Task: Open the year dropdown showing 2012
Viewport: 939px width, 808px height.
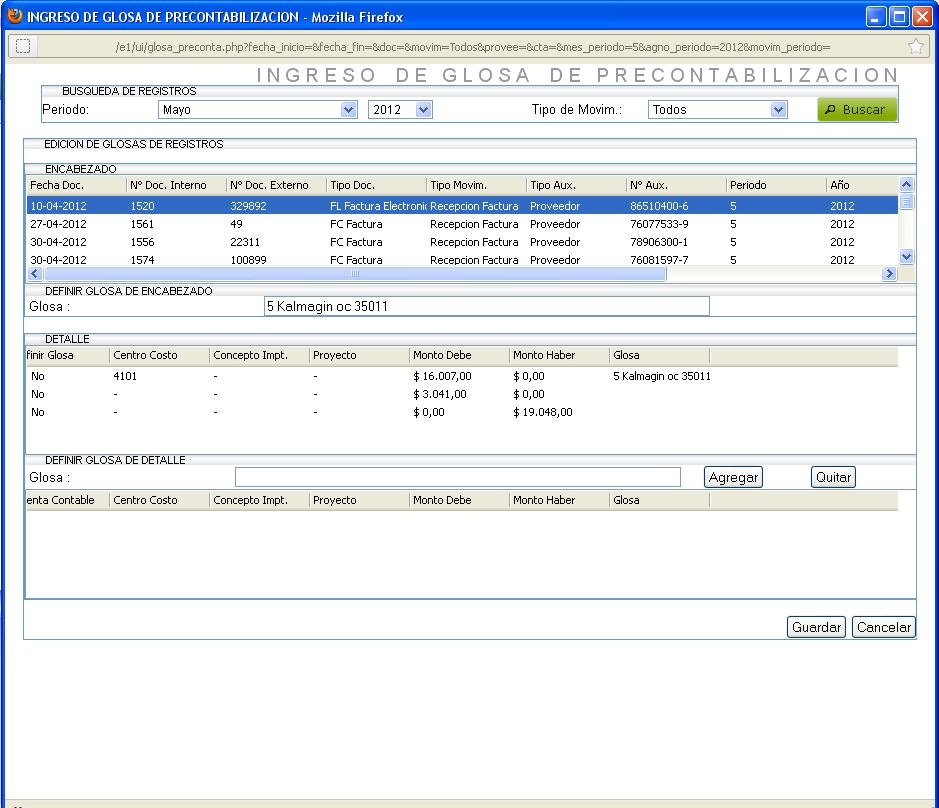Action: click(x=400, y=110)
